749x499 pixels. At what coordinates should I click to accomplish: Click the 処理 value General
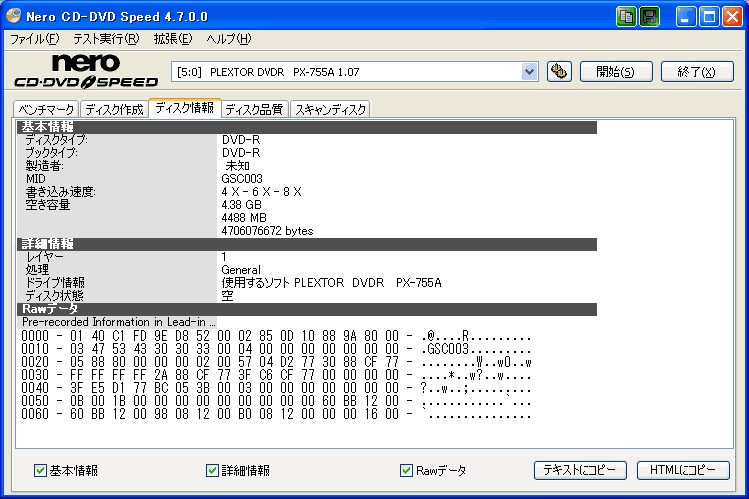(x=241, y=270)
